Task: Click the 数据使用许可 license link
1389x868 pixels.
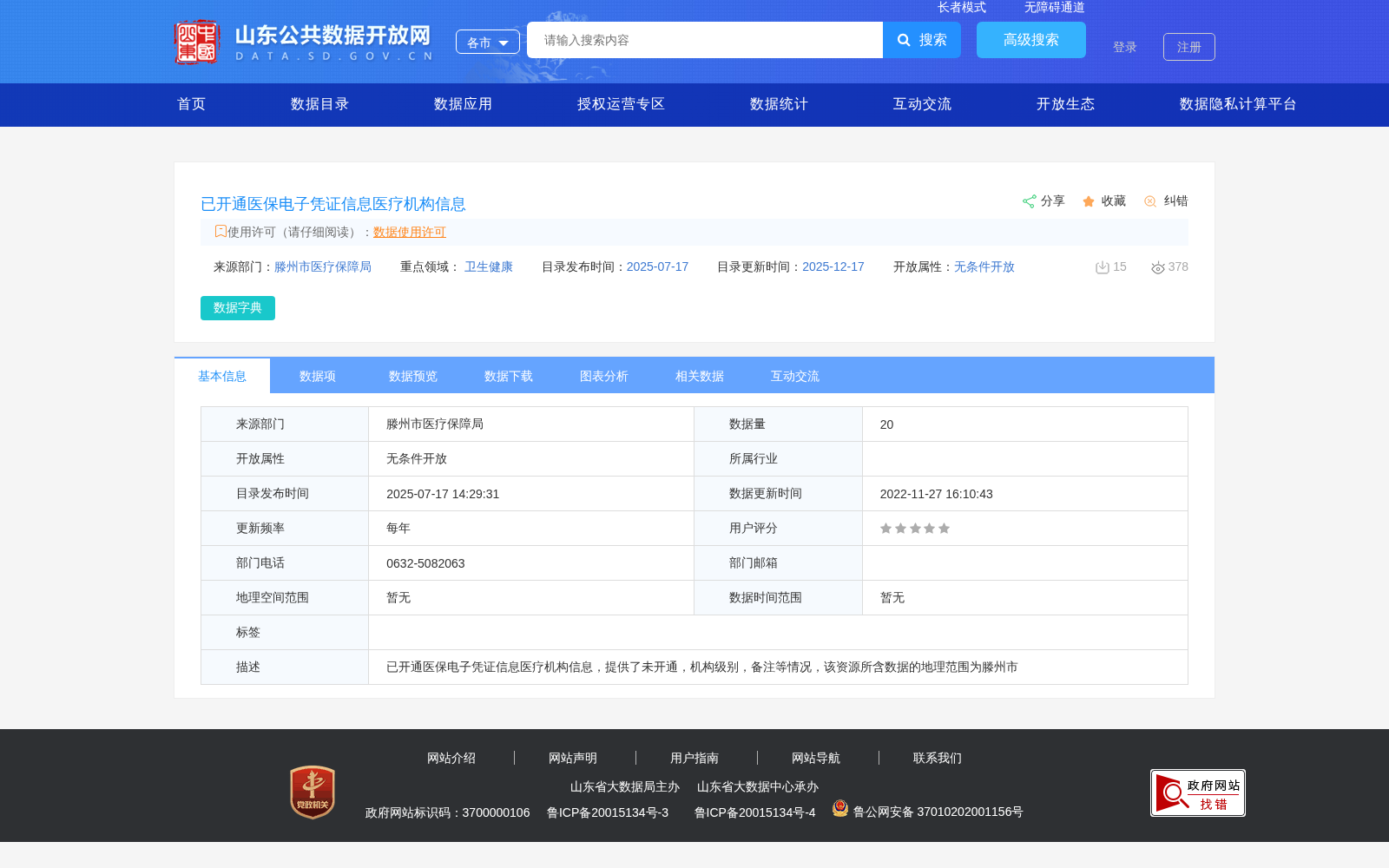Action: 410,232
